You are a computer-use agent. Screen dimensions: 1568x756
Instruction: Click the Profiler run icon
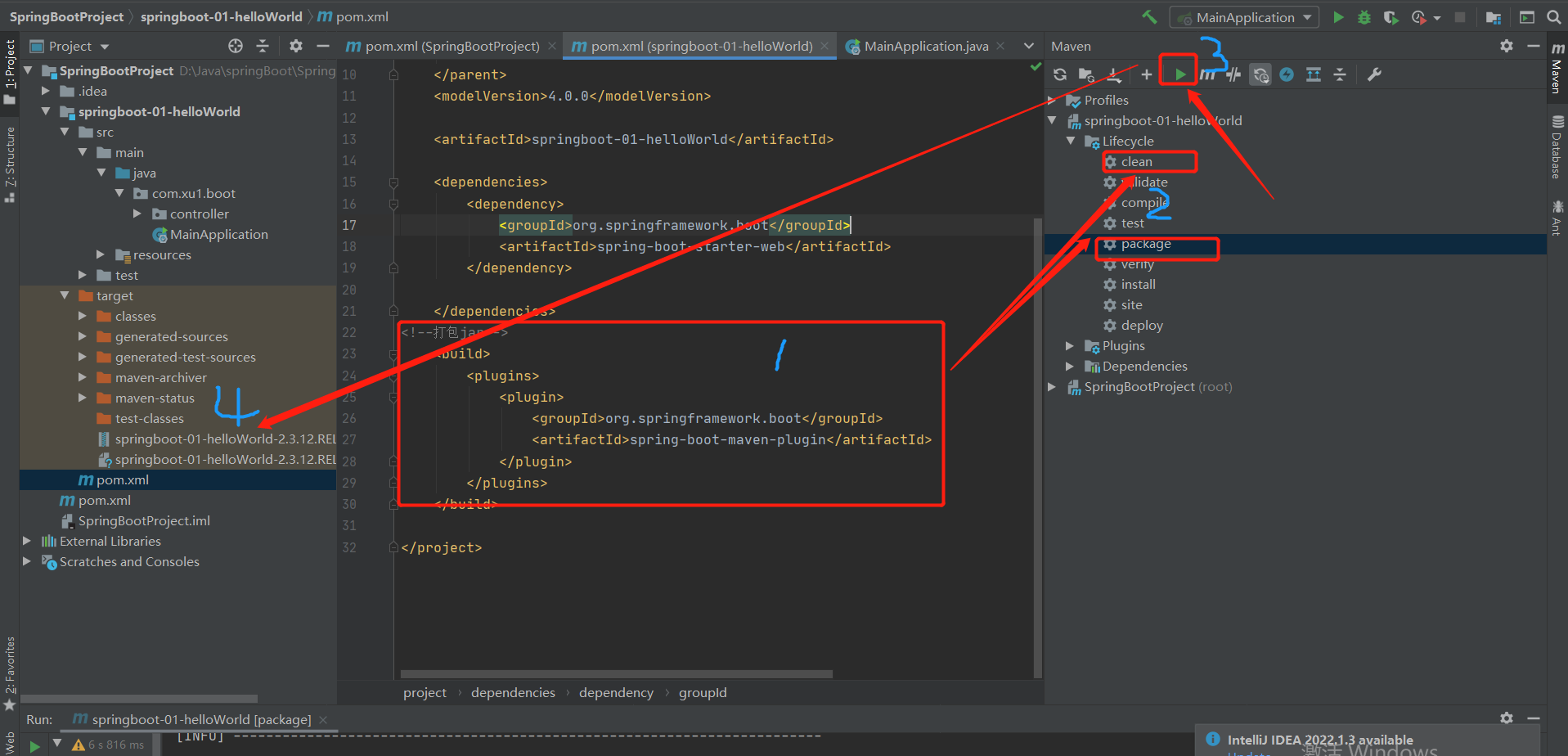click(x=1419, y=17)
